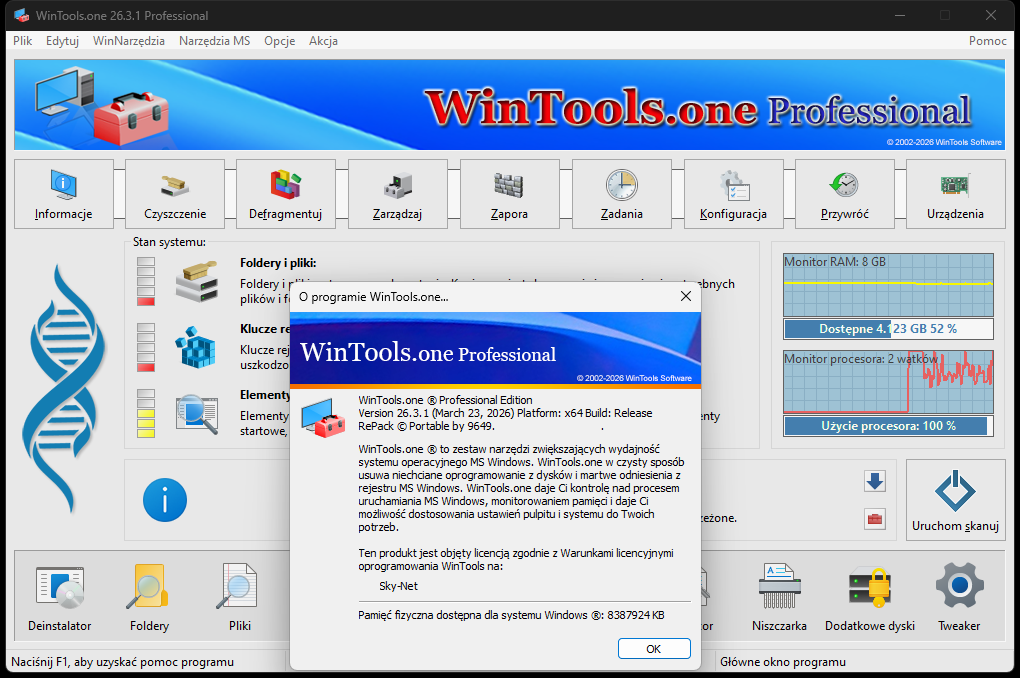The height and width of the screenshot is (678, 1020).
Task: Click status bar text 'Główne okno programu'
Action: (783, 662)
